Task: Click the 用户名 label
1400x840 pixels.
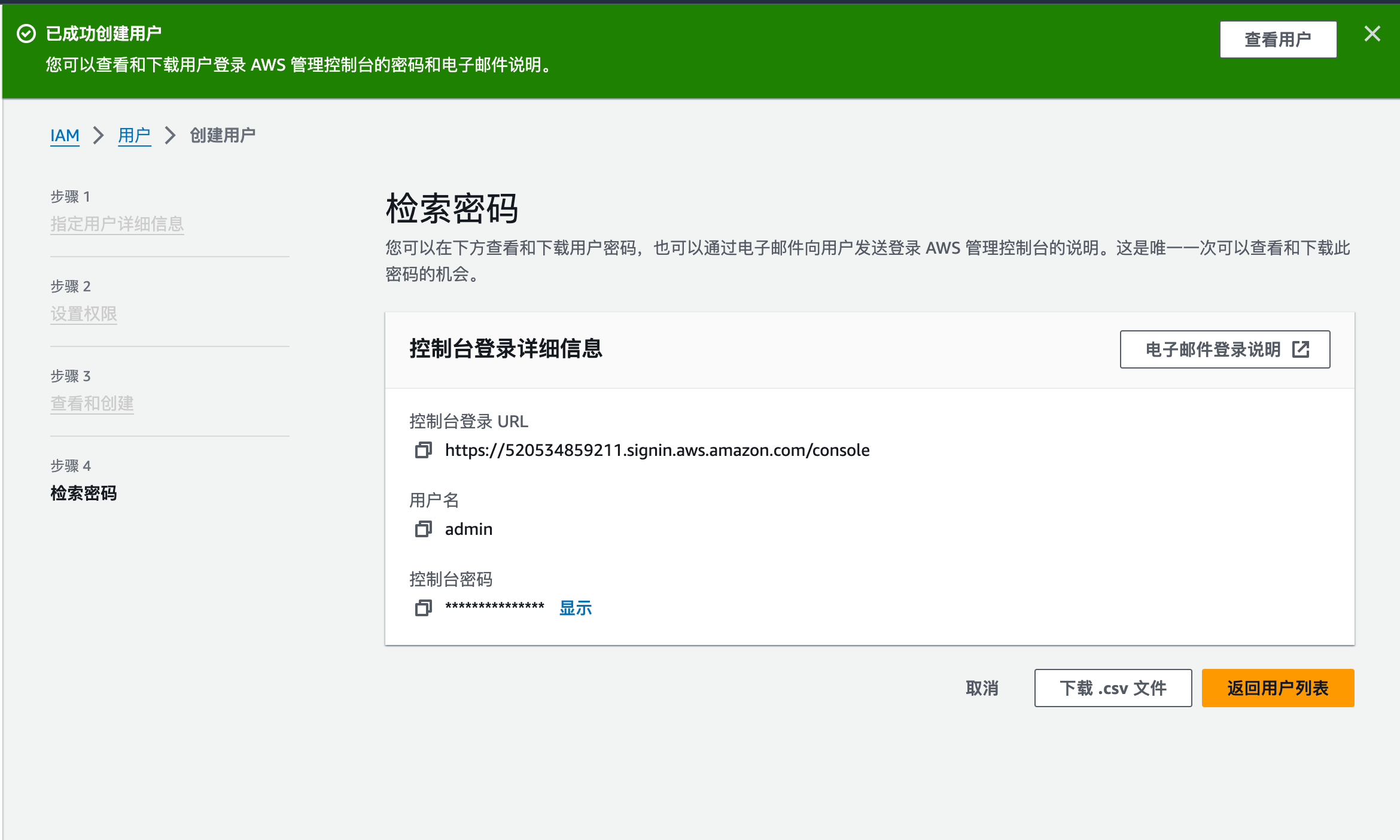Action: (x=434, y=500)
